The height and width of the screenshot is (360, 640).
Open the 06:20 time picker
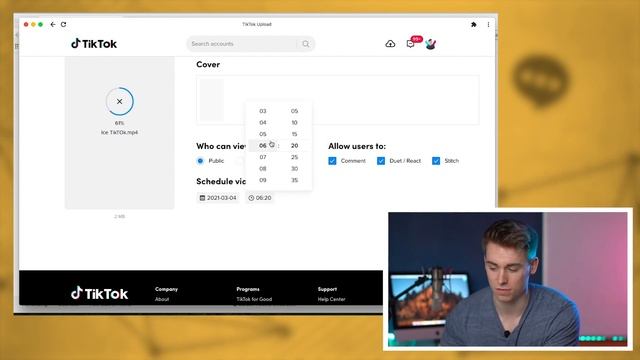[260, 198]
